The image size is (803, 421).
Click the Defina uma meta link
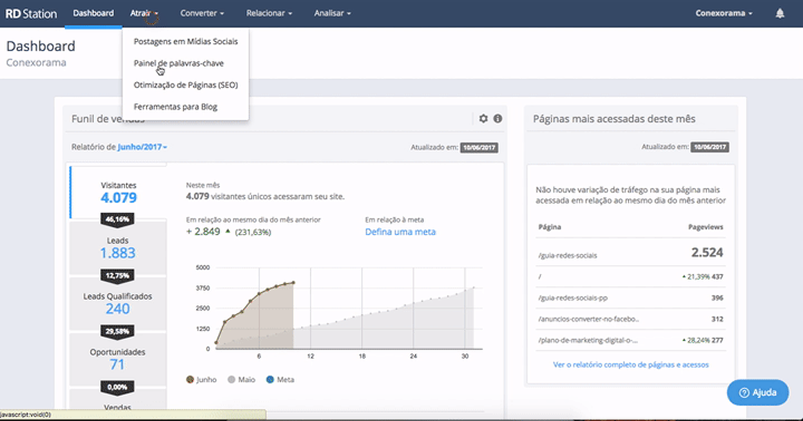[x=400, y=232]
